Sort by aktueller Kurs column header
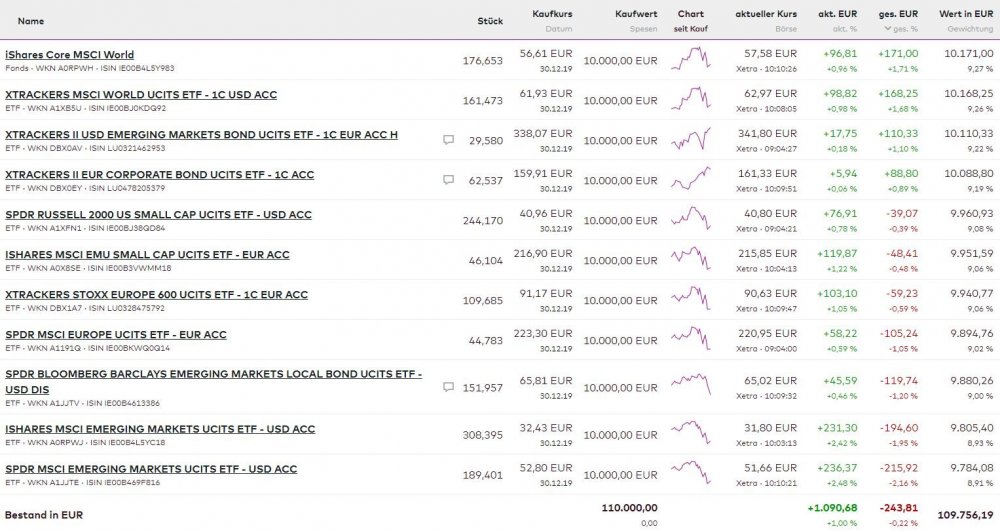Image resolution: width=1000 pixels, height=531 pixels. pyautogui.click(x=765, y=14)
